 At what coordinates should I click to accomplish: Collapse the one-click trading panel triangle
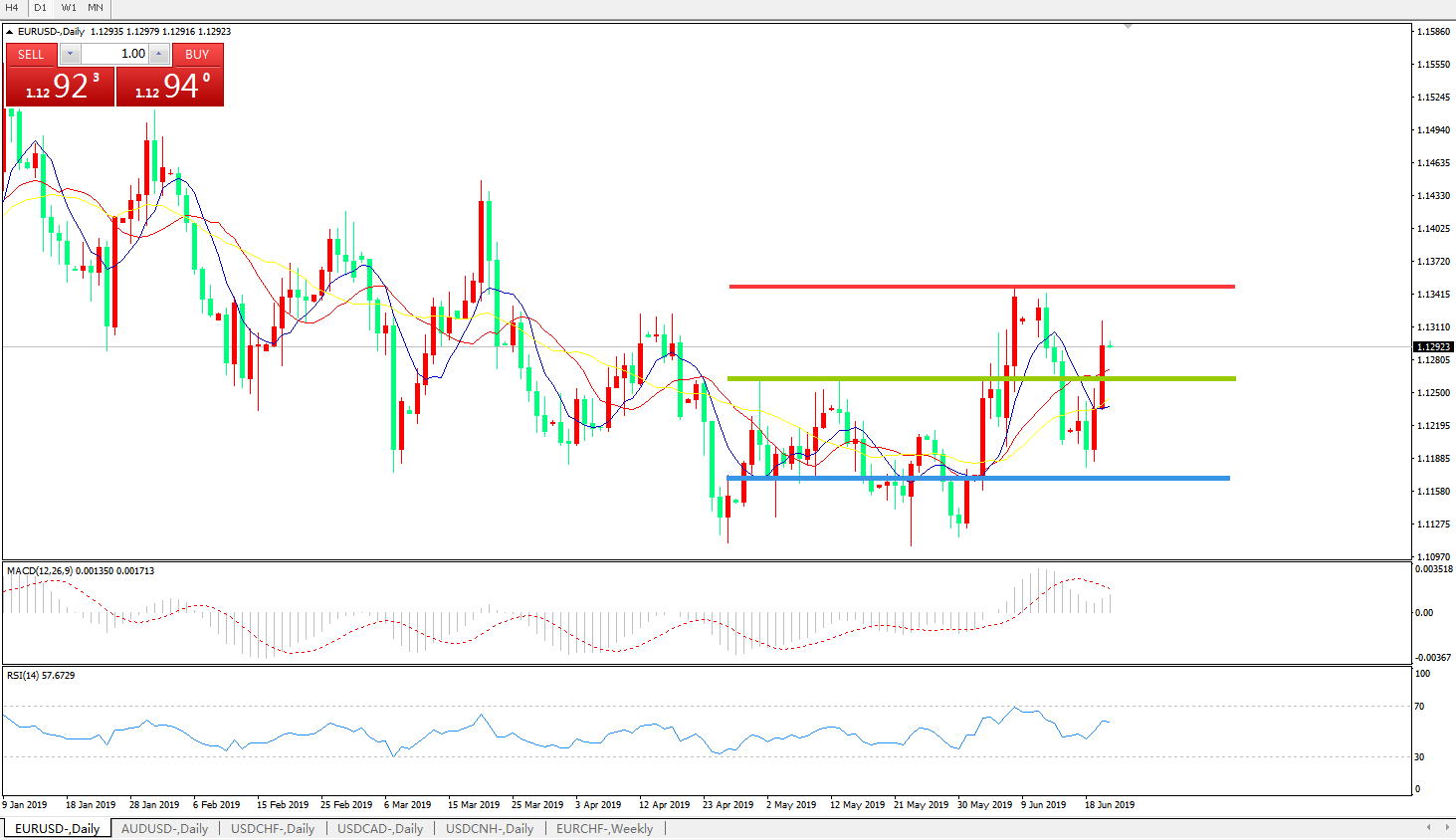(10, 32)
